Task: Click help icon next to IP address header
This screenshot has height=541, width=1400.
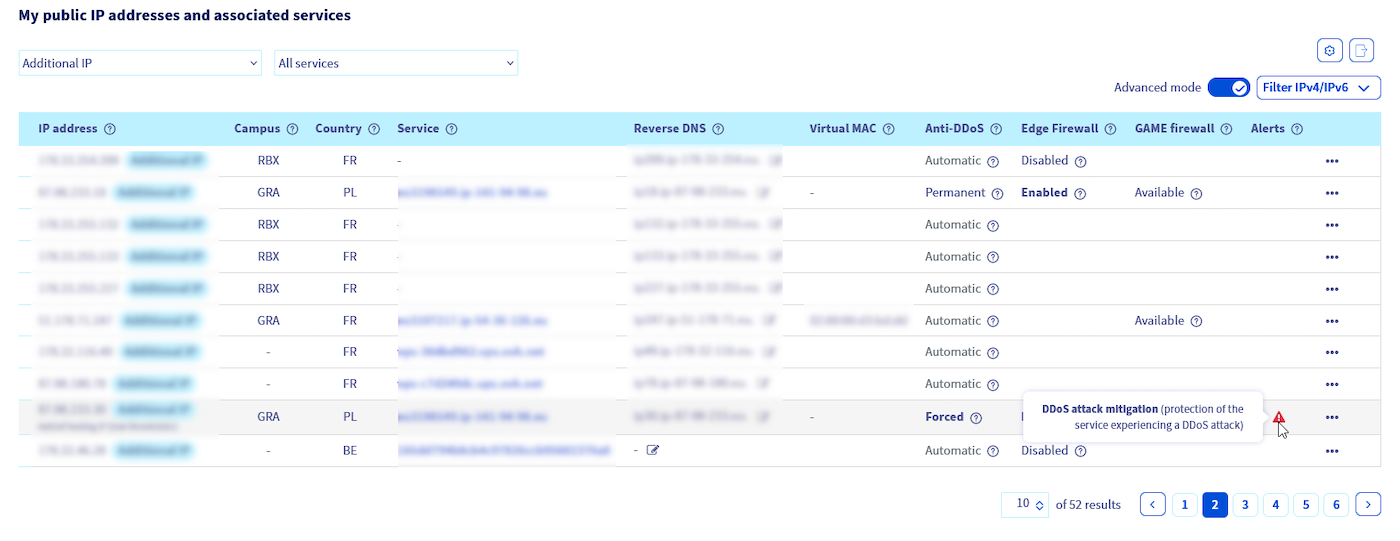Action: (110, 129)
